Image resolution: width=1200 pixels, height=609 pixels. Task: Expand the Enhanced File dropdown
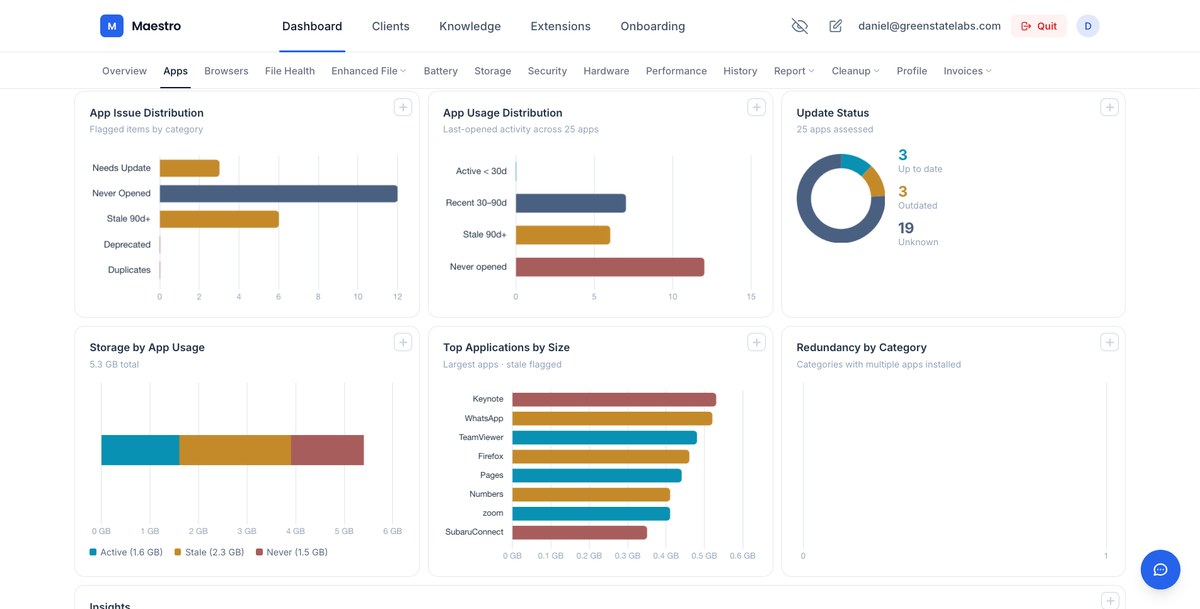[x=369, y=71]
